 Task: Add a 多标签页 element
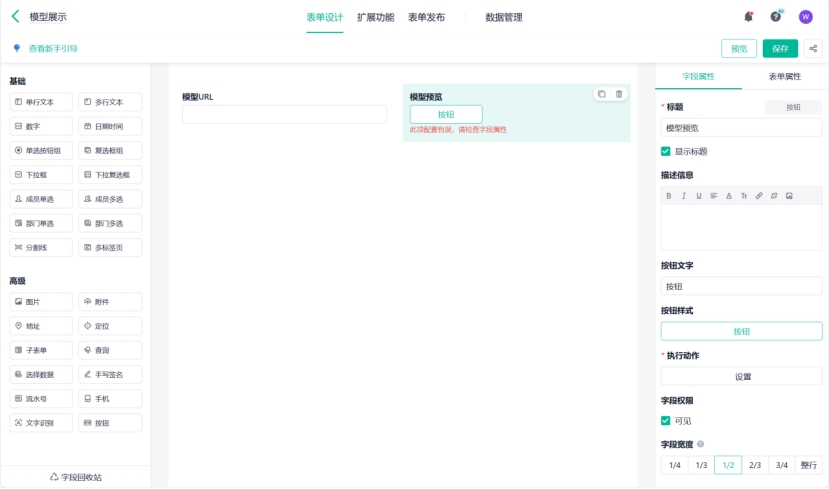pyautogui.click(x=110, y=247)
